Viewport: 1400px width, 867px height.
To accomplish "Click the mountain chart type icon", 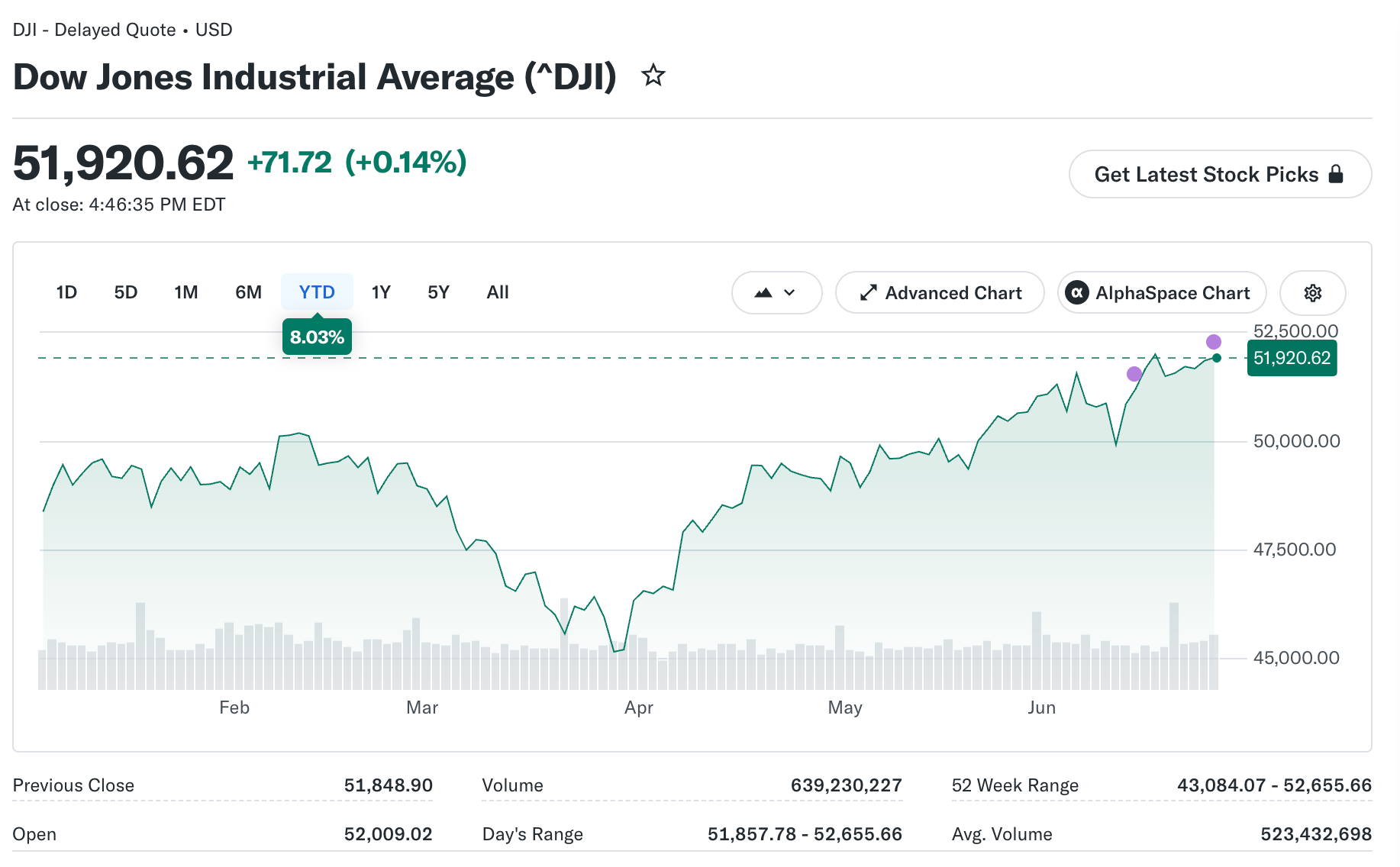I will (763, 293).
